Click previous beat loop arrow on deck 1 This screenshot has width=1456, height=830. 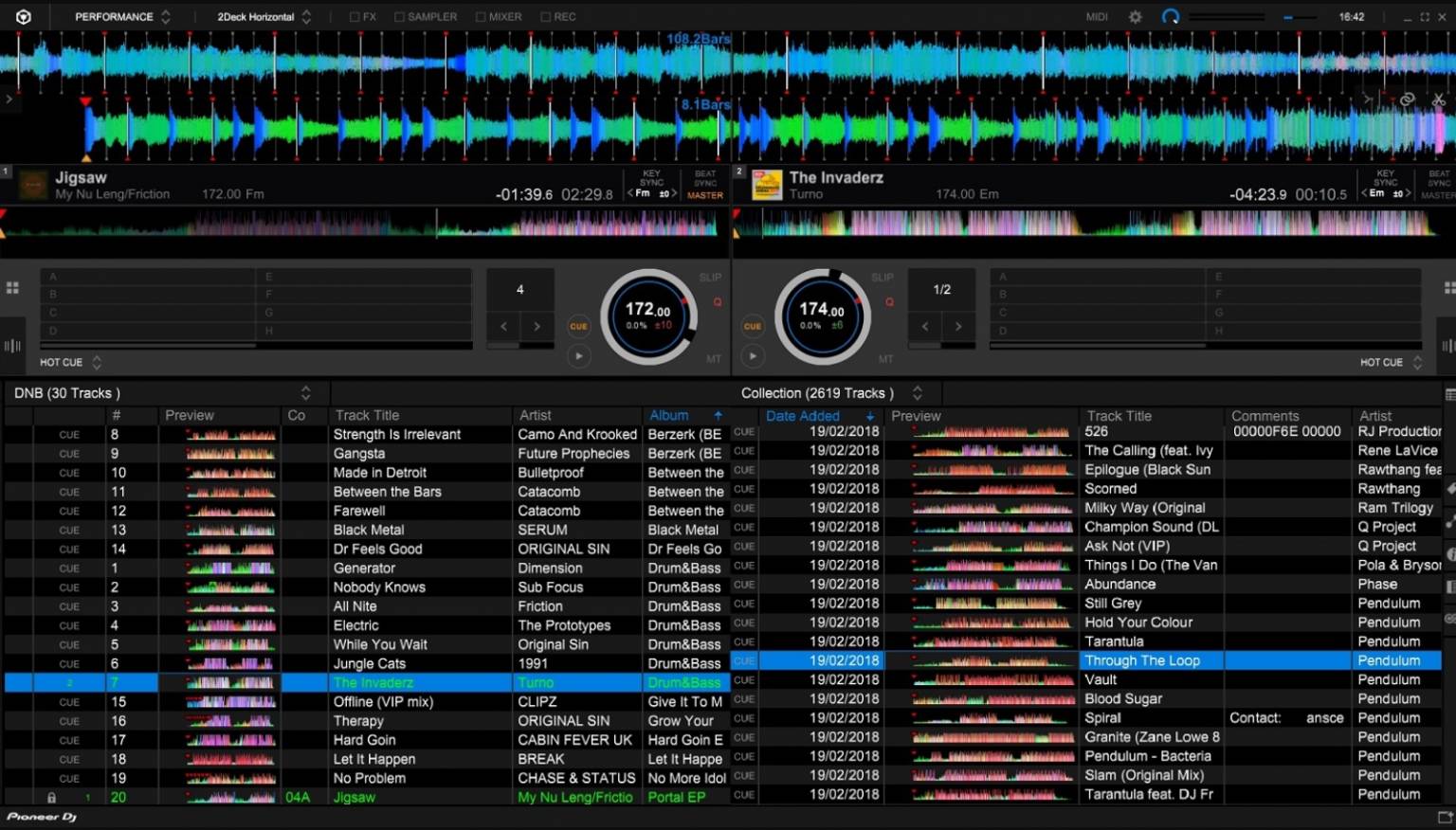503,327
